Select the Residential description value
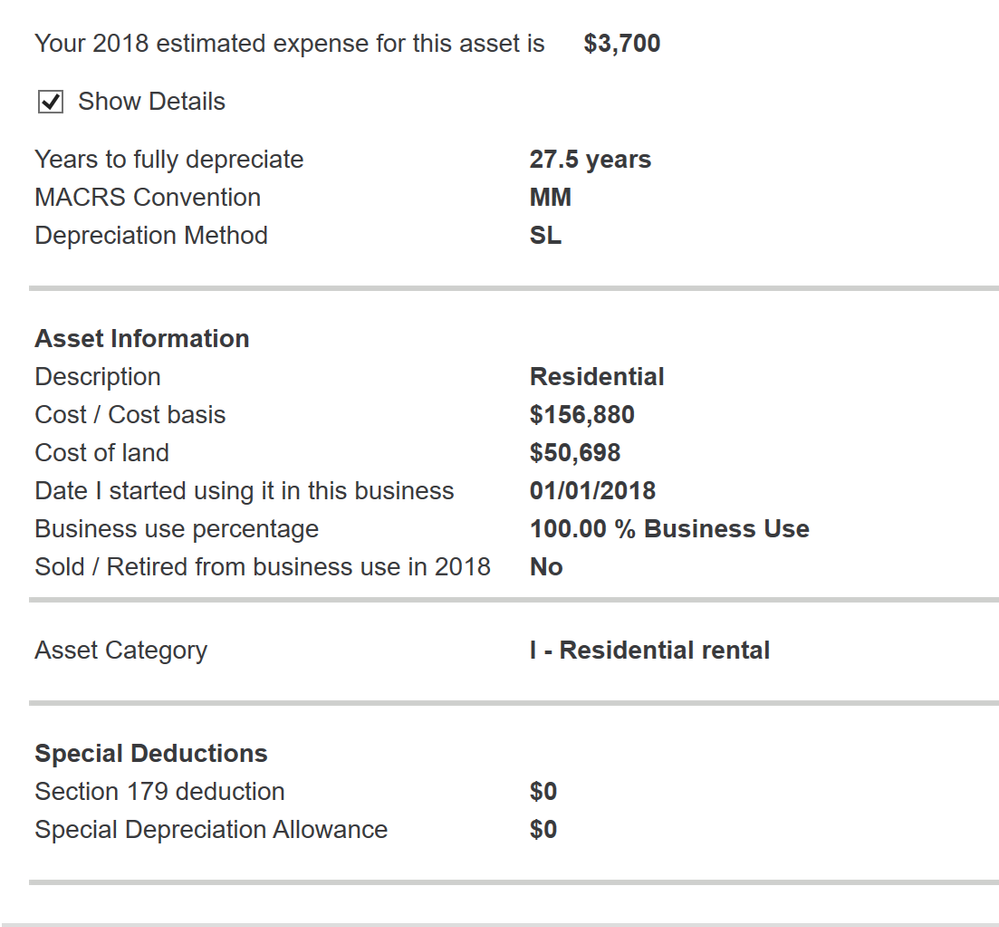999x927 pixels. click(596, 377)
